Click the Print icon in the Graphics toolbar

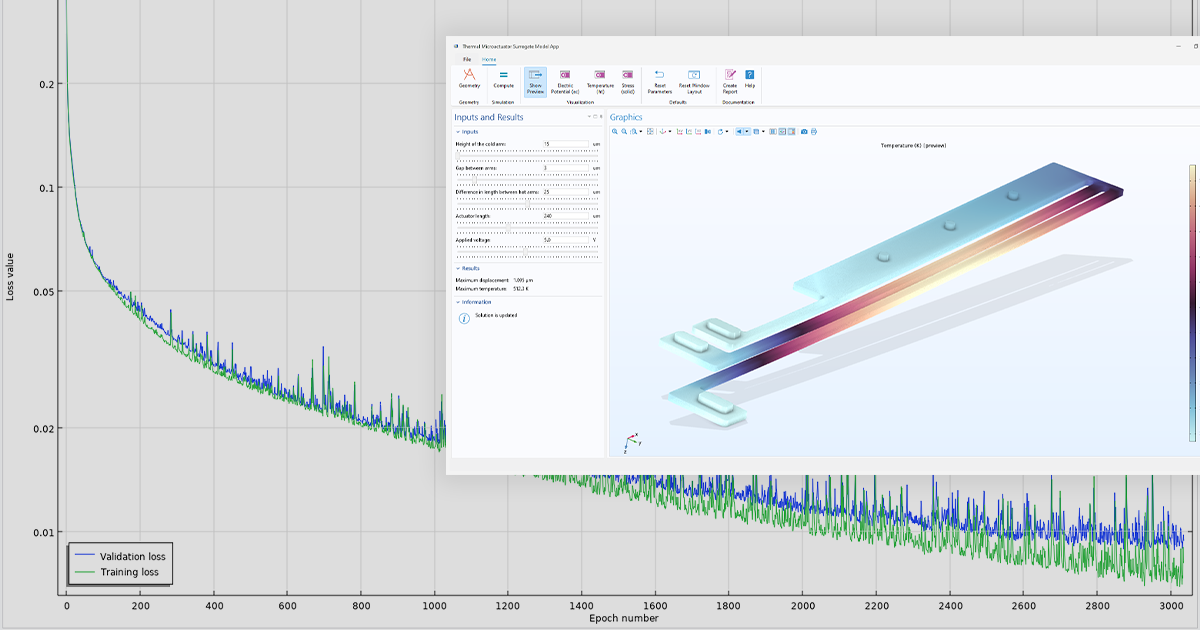pyautogui.click(x=814, y=131)
